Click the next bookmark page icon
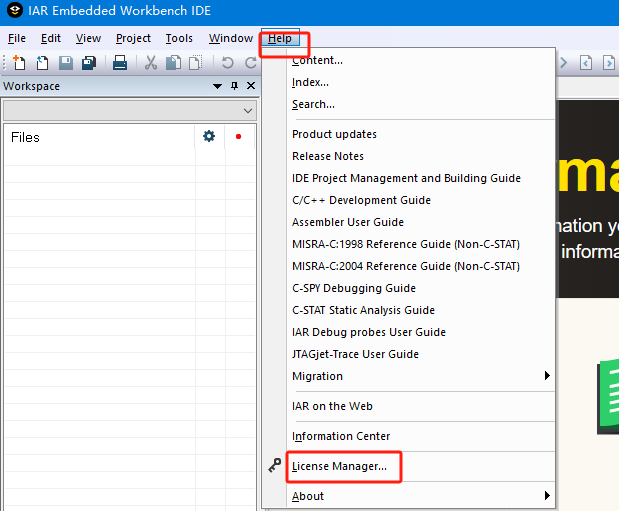Viewport: 619px width, 511px height. click(x=609, y=63)
